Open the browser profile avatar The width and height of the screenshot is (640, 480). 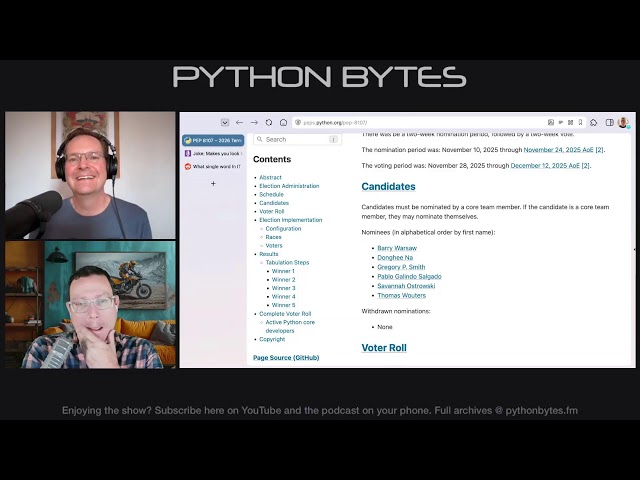point(623,122)
